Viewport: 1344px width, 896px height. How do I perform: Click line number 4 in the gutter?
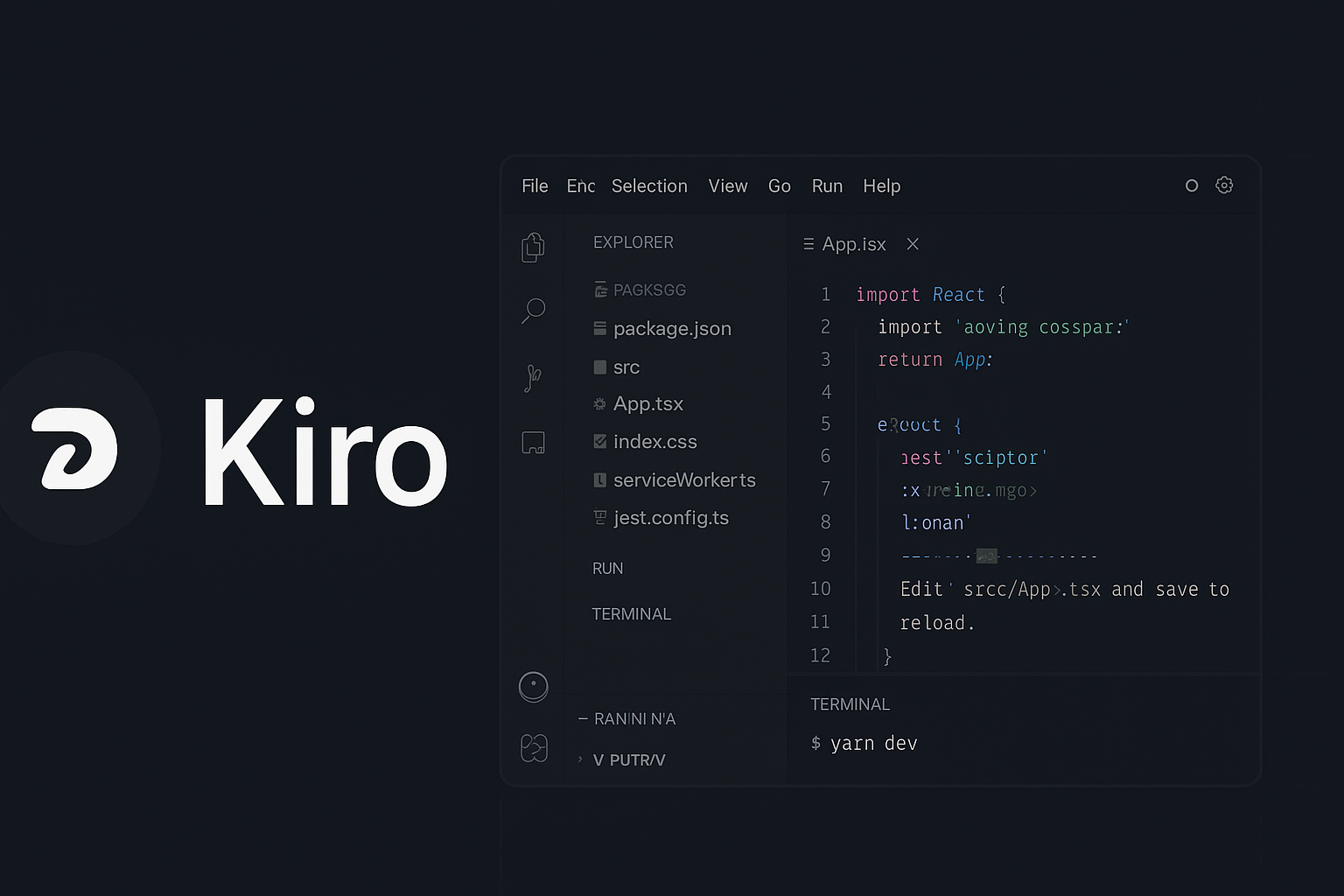point(826,392)
